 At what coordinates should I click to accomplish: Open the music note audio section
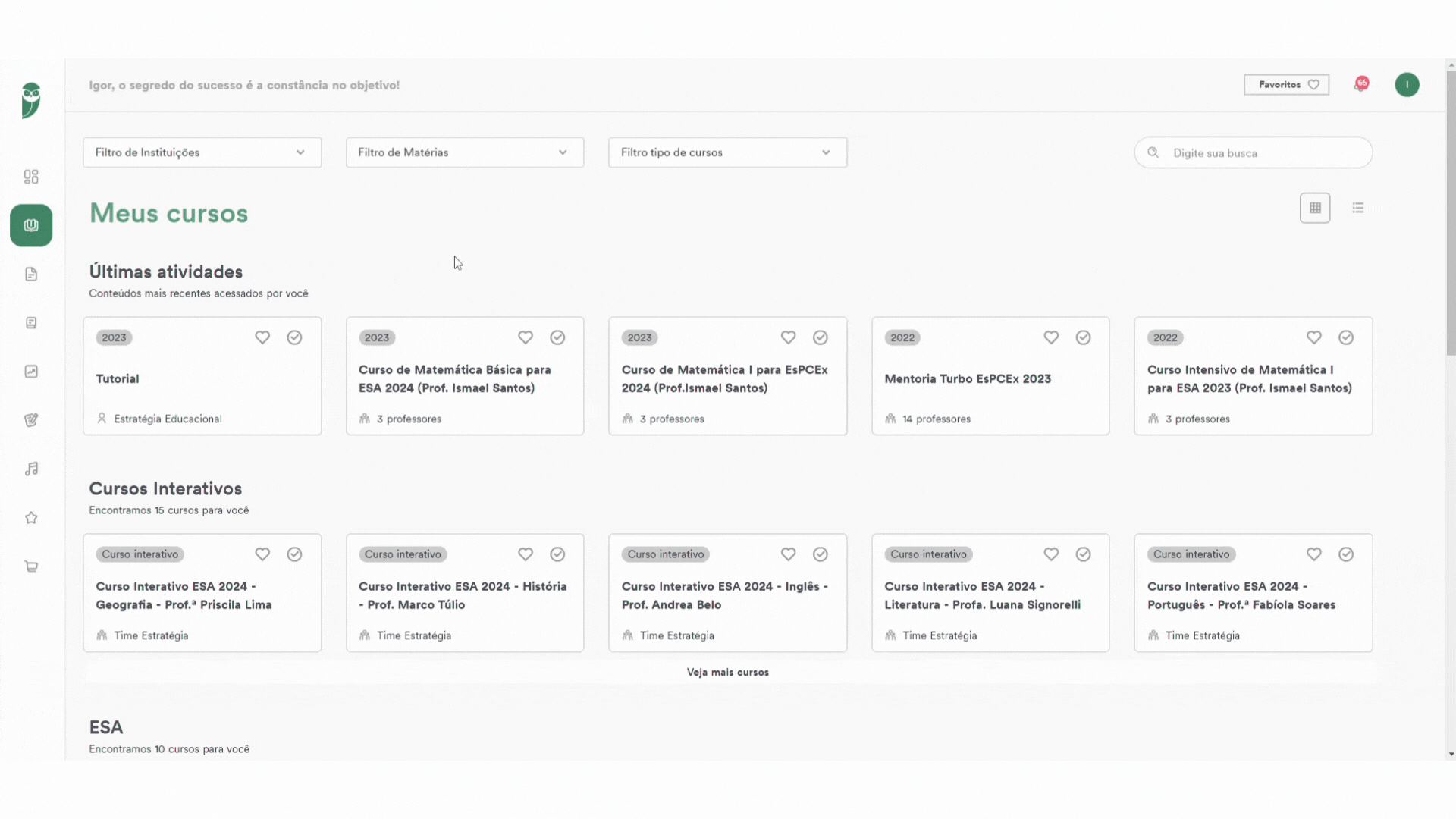pos(31,469)
